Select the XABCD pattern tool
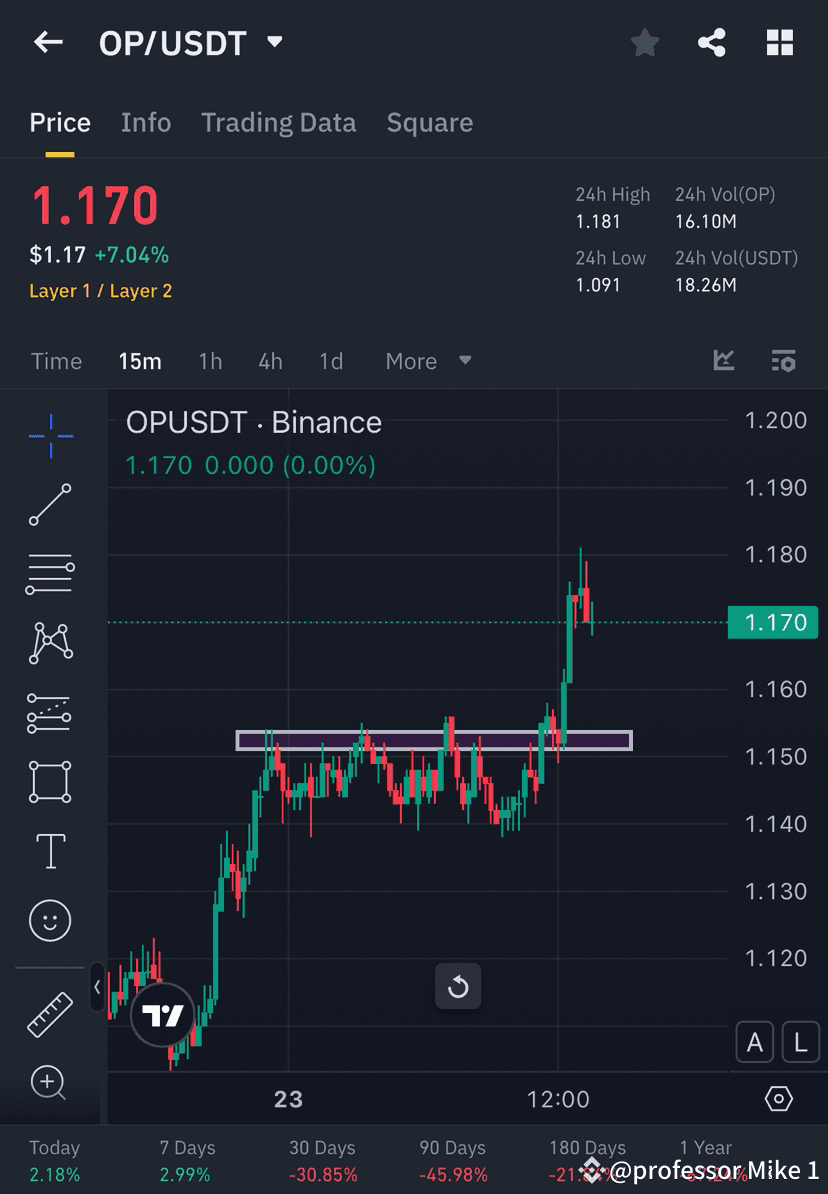This screenshot has height=1194, width=828. coord(49,643)
